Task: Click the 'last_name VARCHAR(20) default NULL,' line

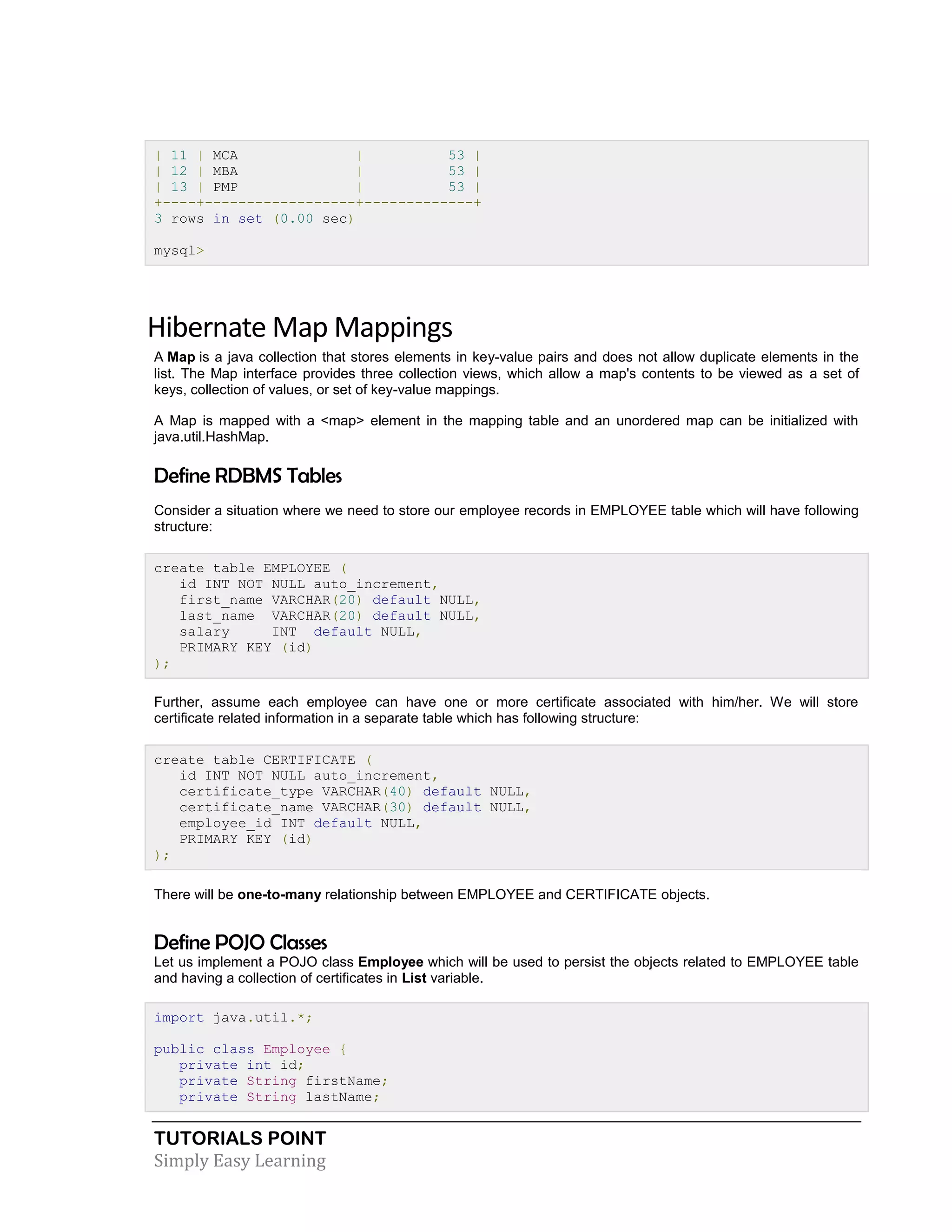Action: point(330,616)
